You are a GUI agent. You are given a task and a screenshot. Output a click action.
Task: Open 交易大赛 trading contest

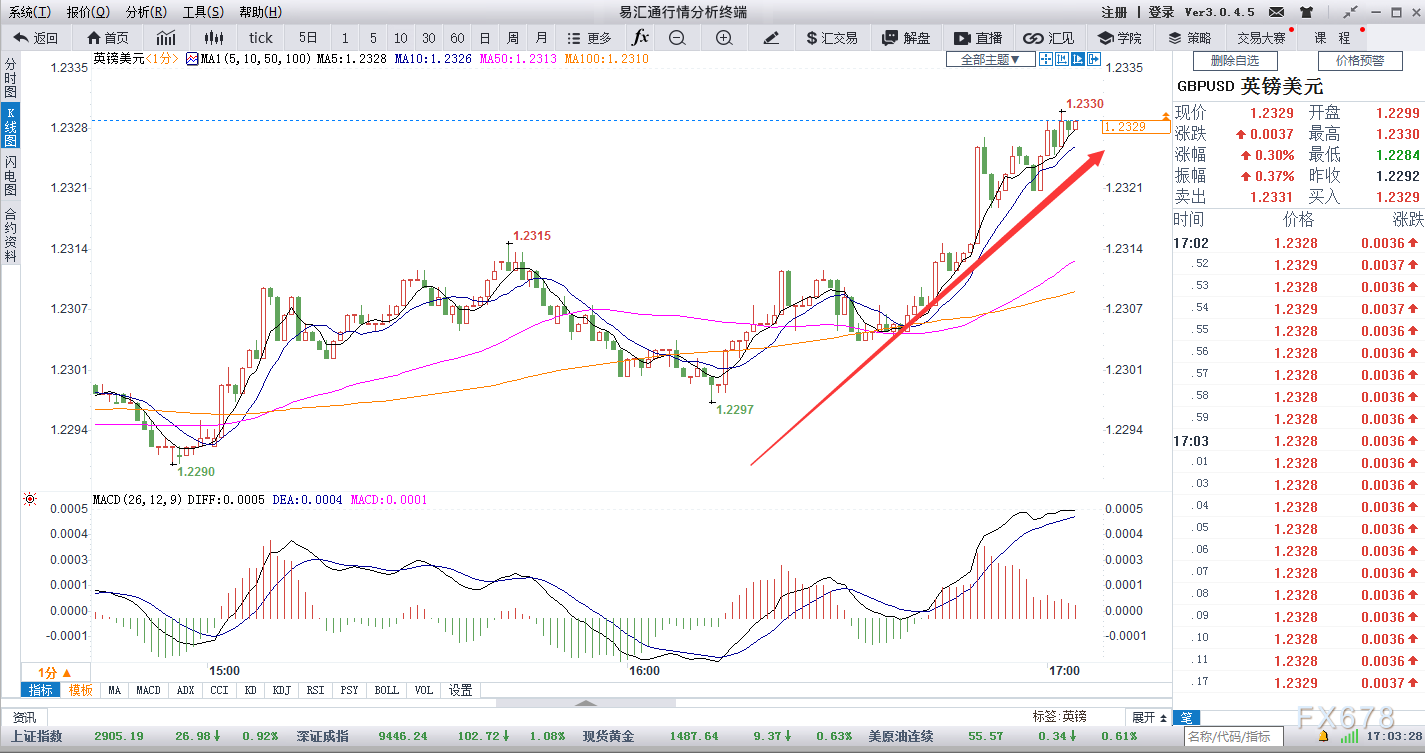coord(1263,38)
